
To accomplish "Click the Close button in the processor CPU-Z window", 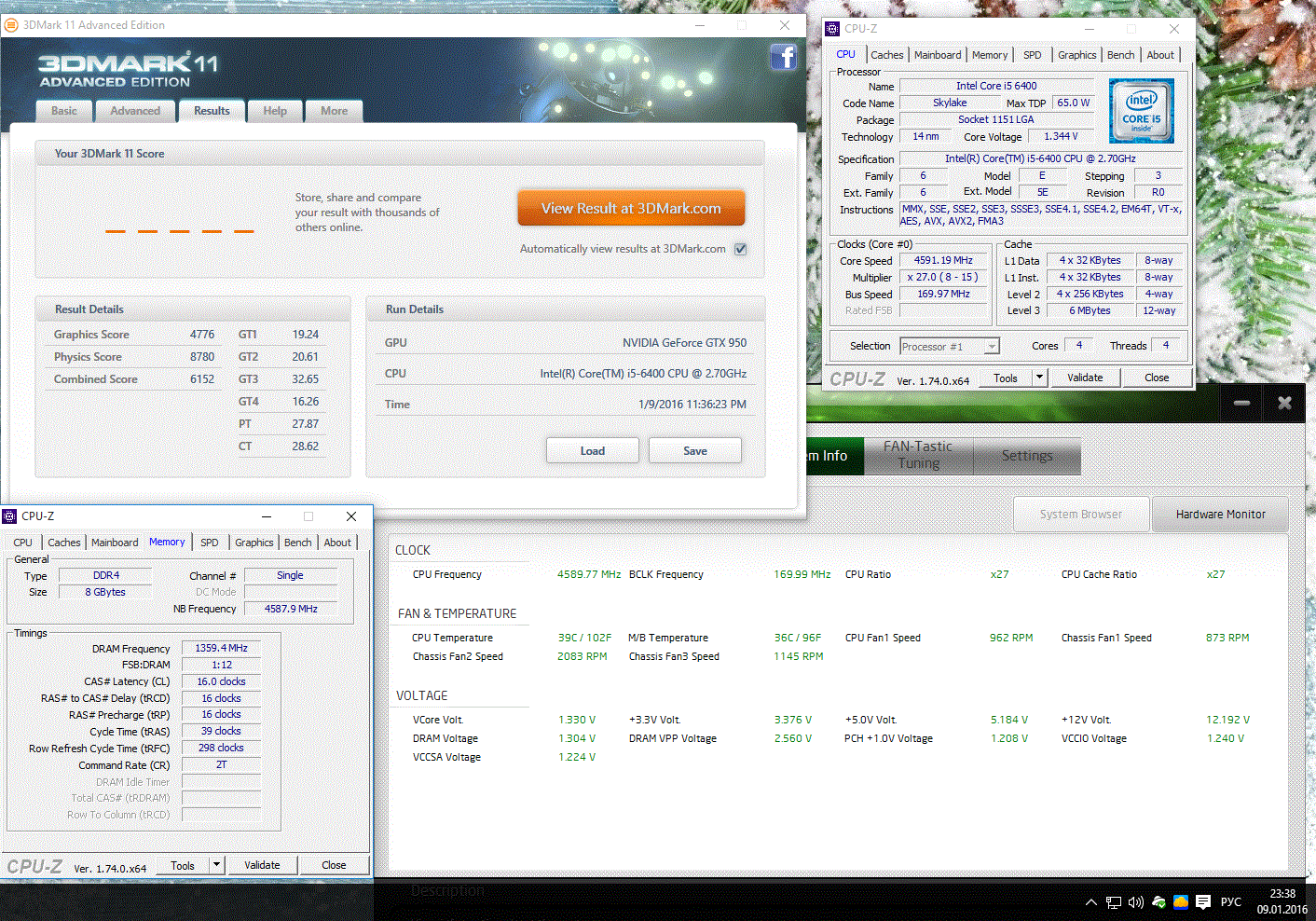I will click(x=1157, y=378).
